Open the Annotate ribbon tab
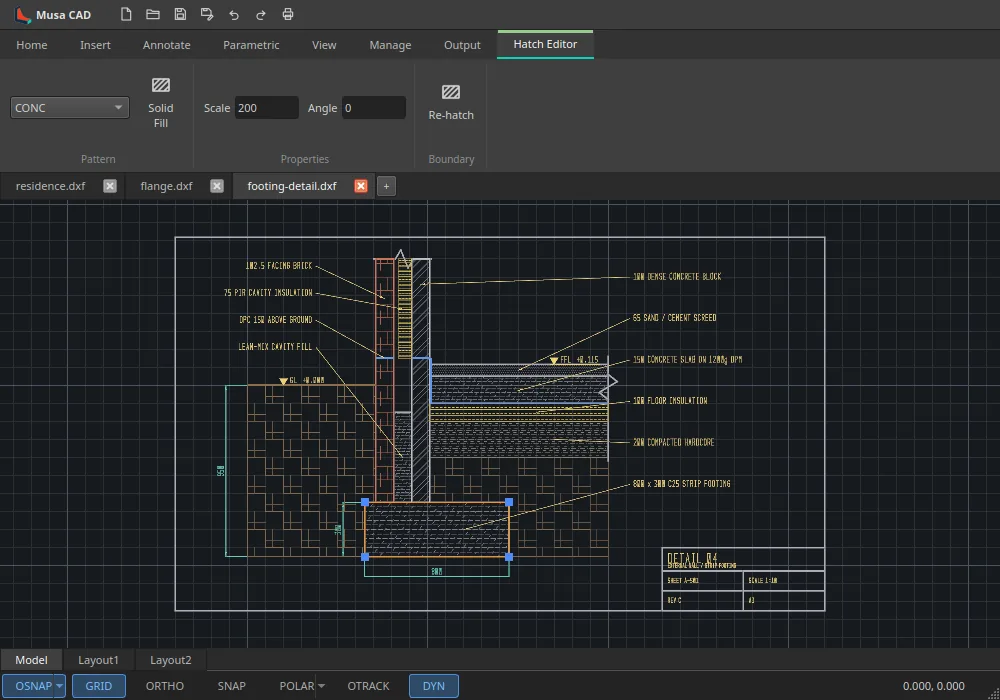This screenshot has height=700, width=1000. pos(166,45)
